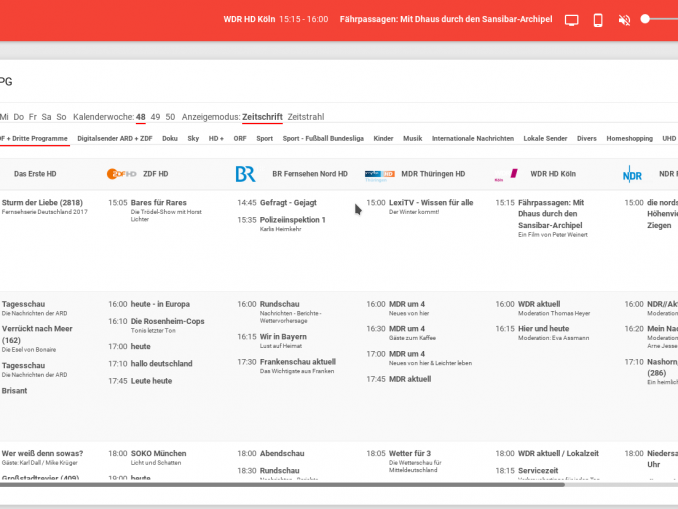
Task: Click the ZDF HD channel logo
Action: [122, 174]
